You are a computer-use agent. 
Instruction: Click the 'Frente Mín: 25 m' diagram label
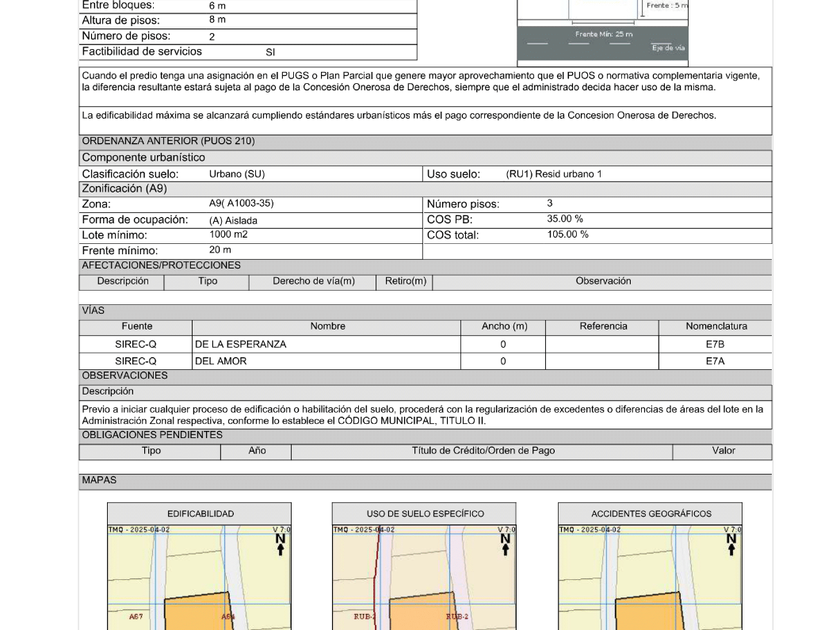pyautogui.click(x=603, y=34)
